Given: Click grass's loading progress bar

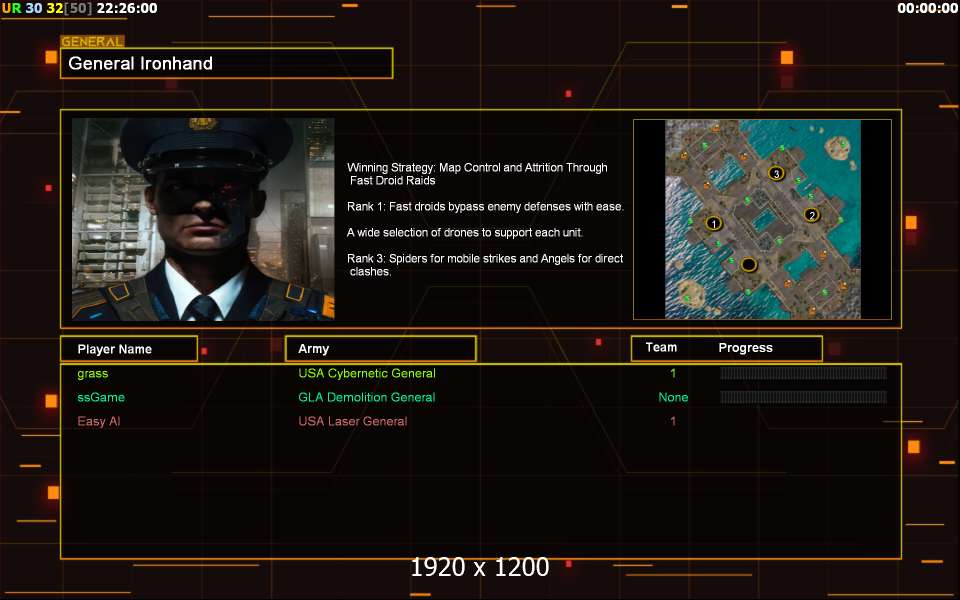Looking at the screenshot, I should coord(803,373).
